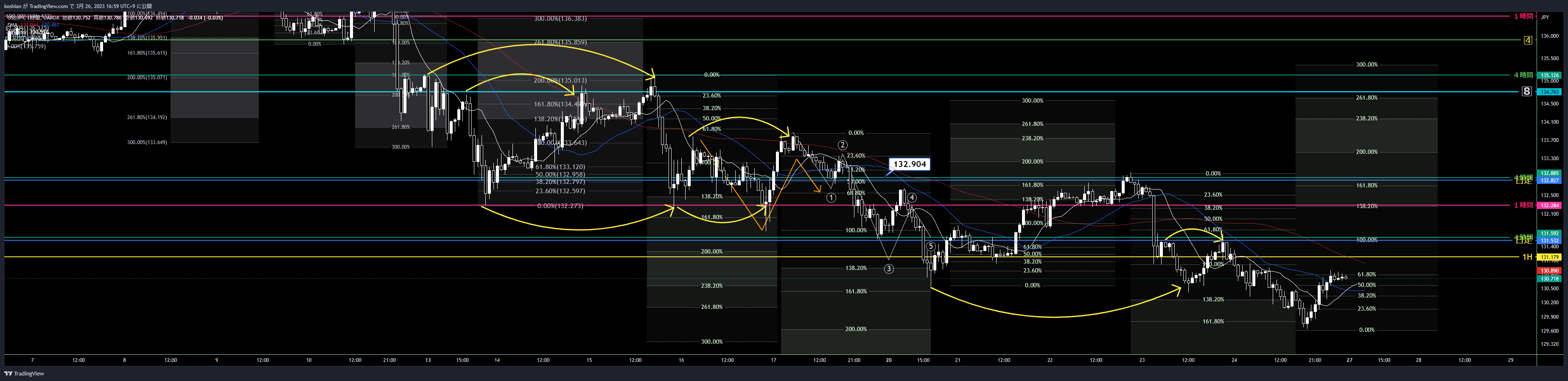Select the circled 4 wave label
1568x381 pixels.
tap(912, 197)
